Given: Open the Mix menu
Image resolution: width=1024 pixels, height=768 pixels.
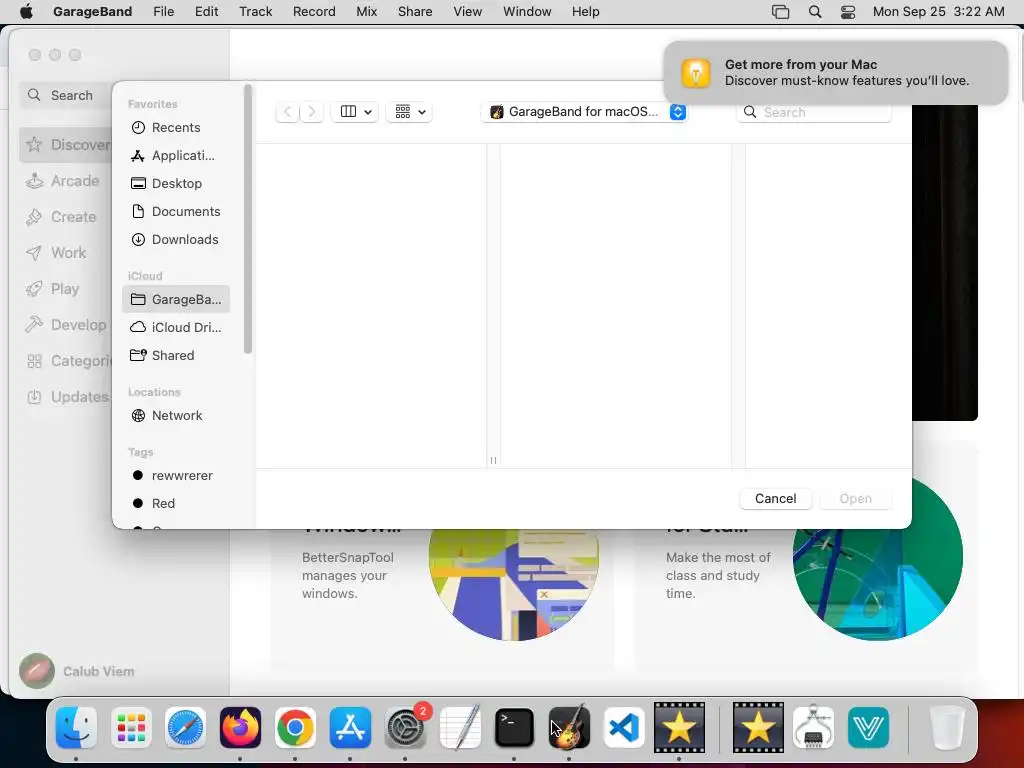Looking at the screenshot, I should tap(366, 12).
